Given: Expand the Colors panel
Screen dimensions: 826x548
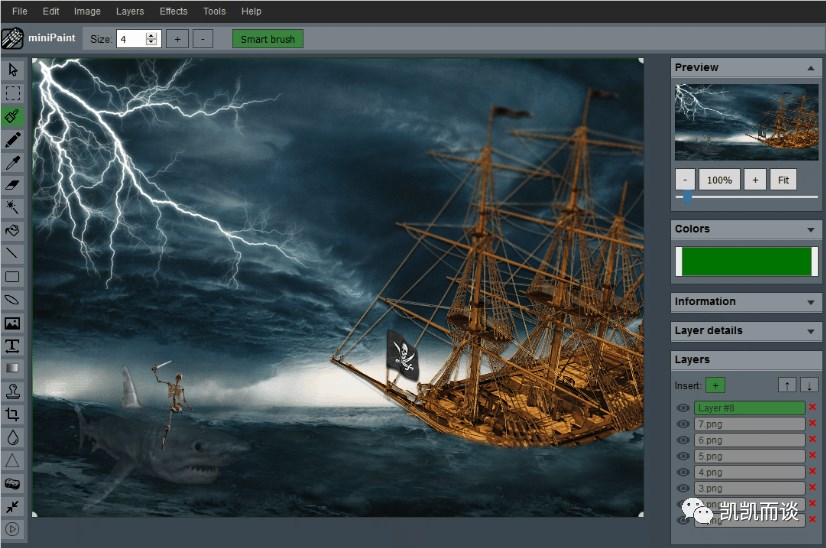Looking at the screenshot, I should pos(811,229).
